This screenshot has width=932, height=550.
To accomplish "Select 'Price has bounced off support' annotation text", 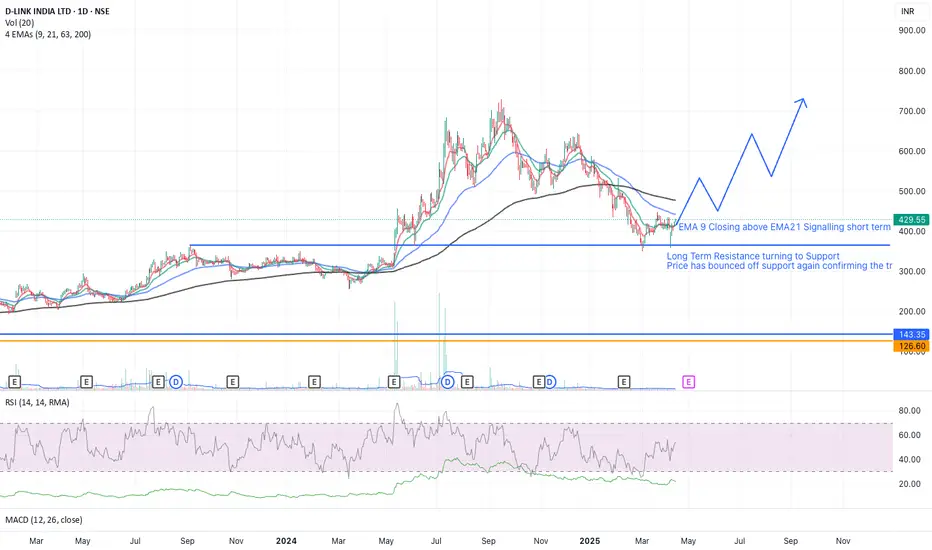I will (x=779, y=266).
